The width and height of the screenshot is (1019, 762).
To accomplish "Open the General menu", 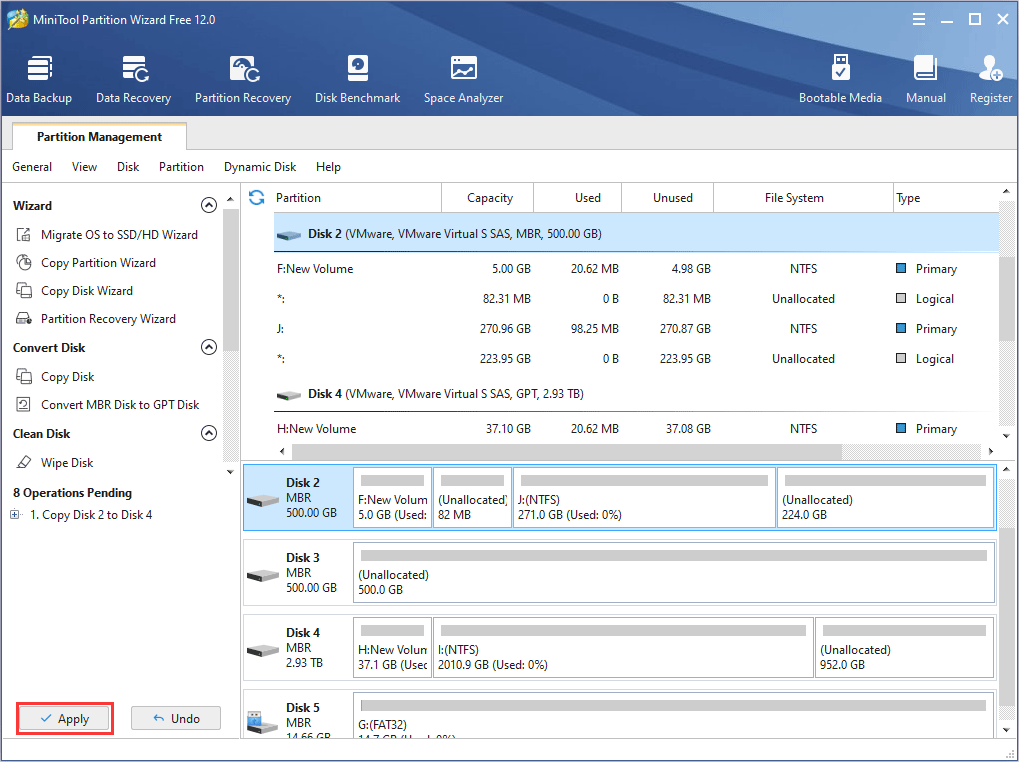I will pyautogui.click(x=32, y=167).
